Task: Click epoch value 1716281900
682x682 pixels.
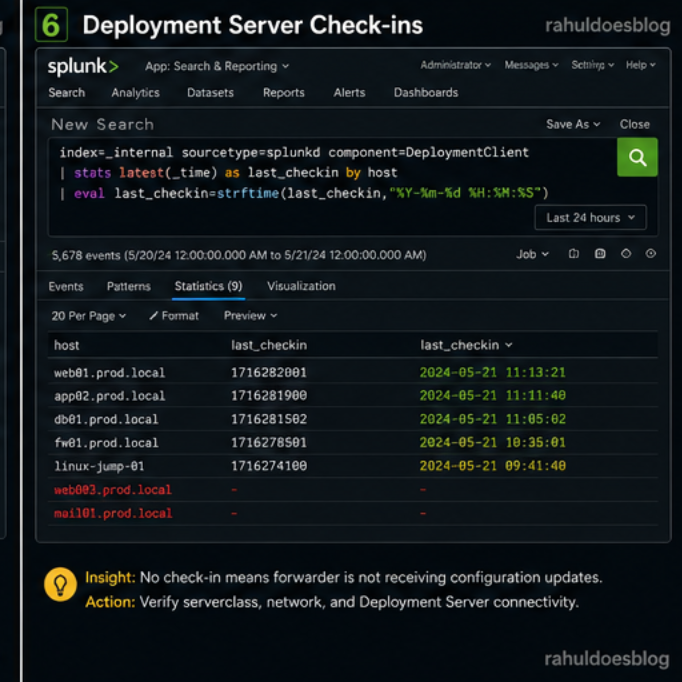Action: 269,395
